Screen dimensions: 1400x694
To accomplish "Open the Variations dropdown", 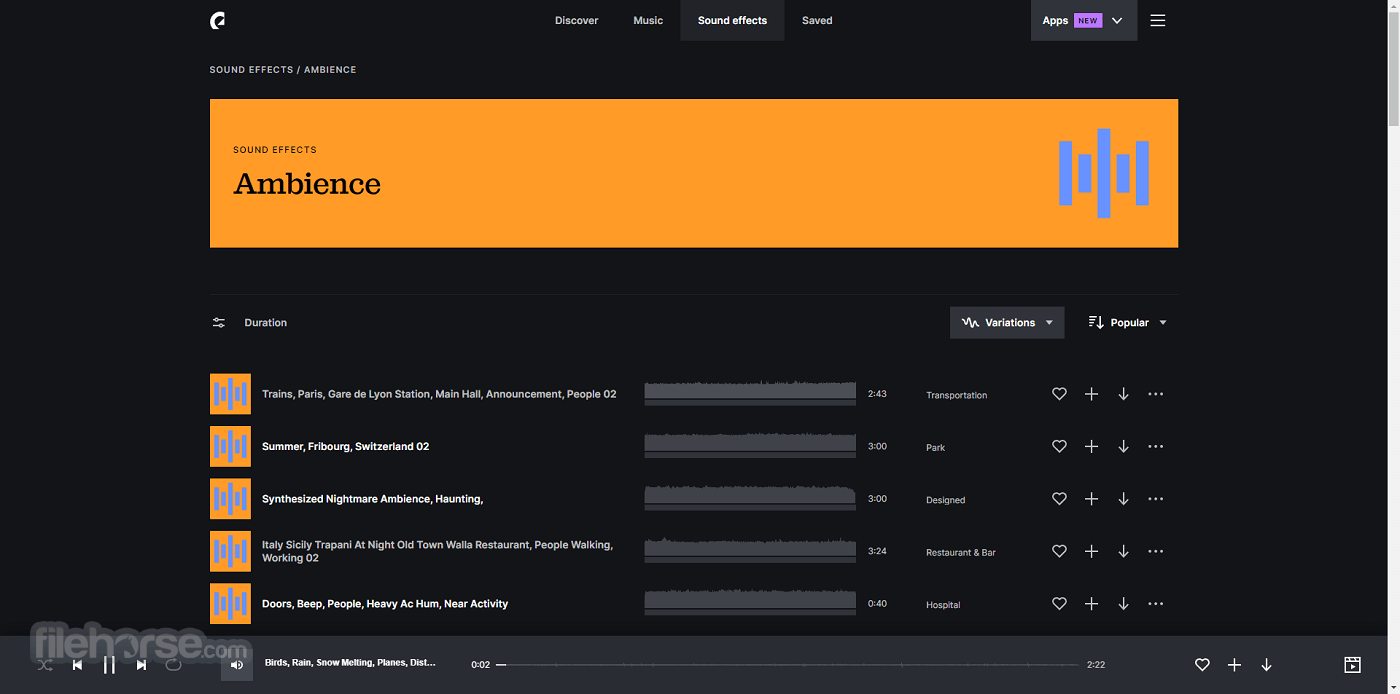I will pos(1007,323).
